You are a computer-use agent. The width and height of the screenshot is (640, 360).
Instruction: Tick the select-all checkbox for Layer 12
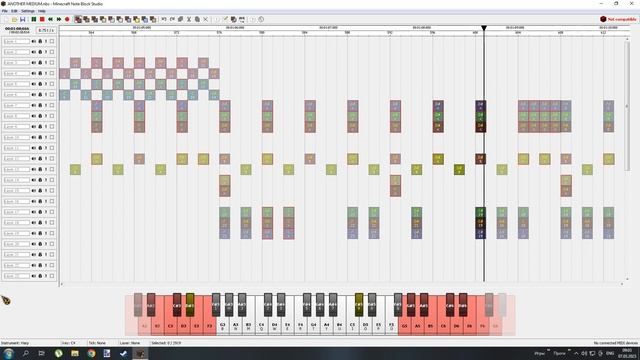[52, 158]
